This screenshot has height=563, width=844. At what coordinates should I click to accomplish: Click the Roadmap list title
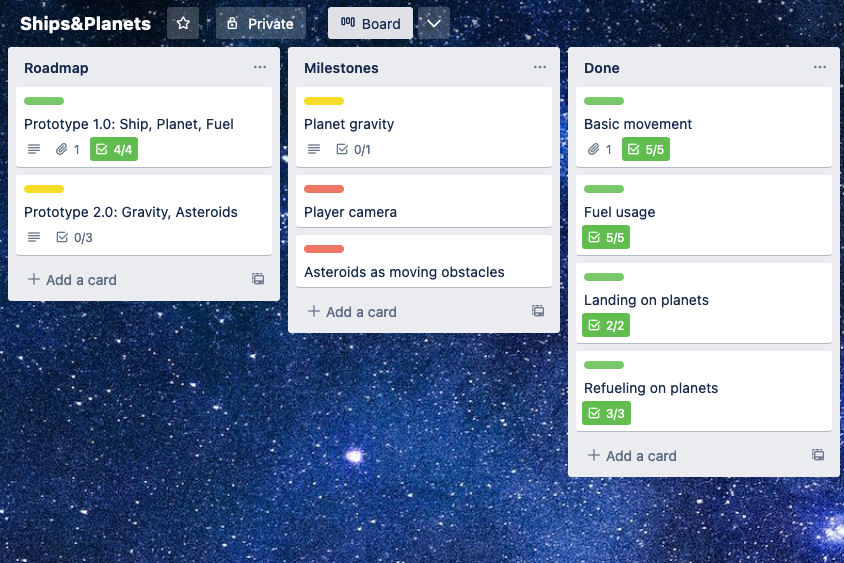(57, 68)
